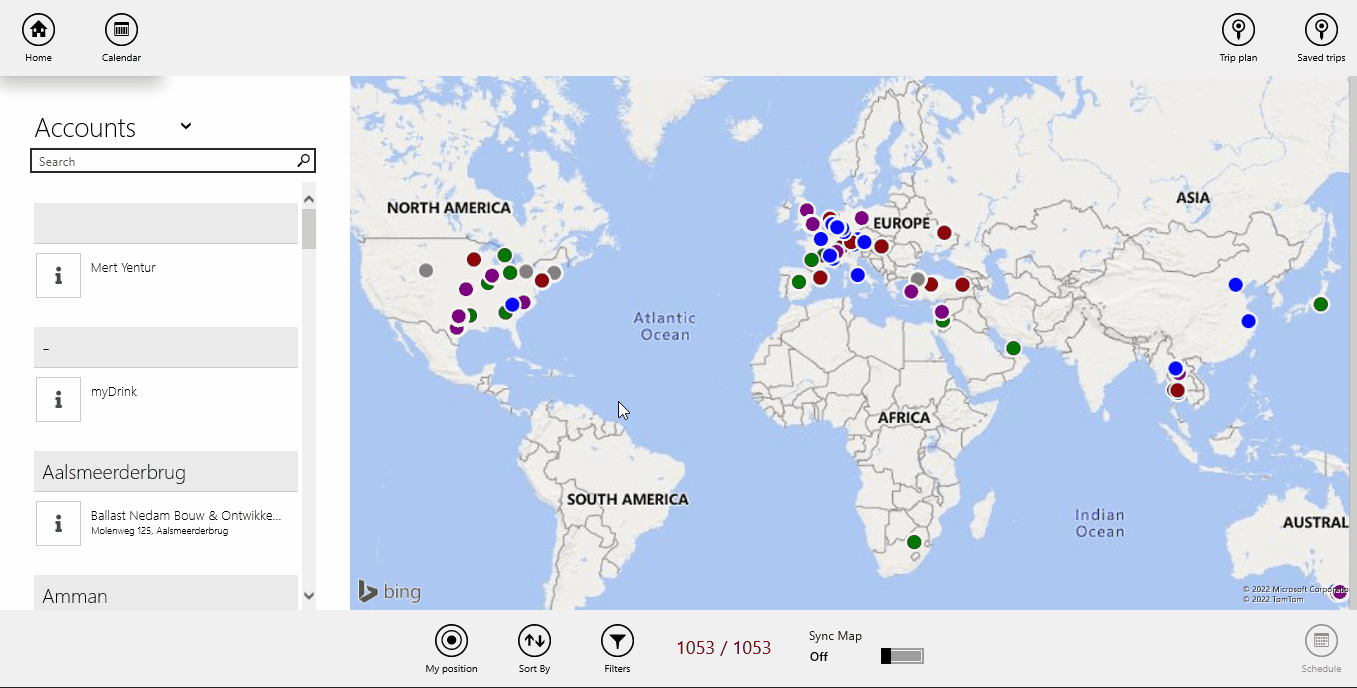
Task: Open the Filters funnel icon
Action: click(x=617, y=641)
